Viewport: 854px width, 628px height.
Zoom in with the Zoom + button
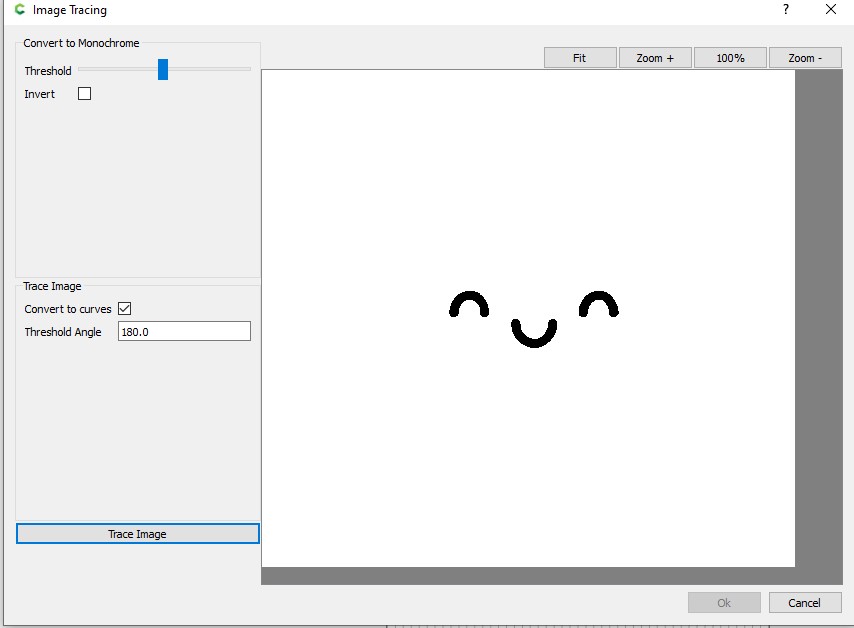(x=655, y=58)
